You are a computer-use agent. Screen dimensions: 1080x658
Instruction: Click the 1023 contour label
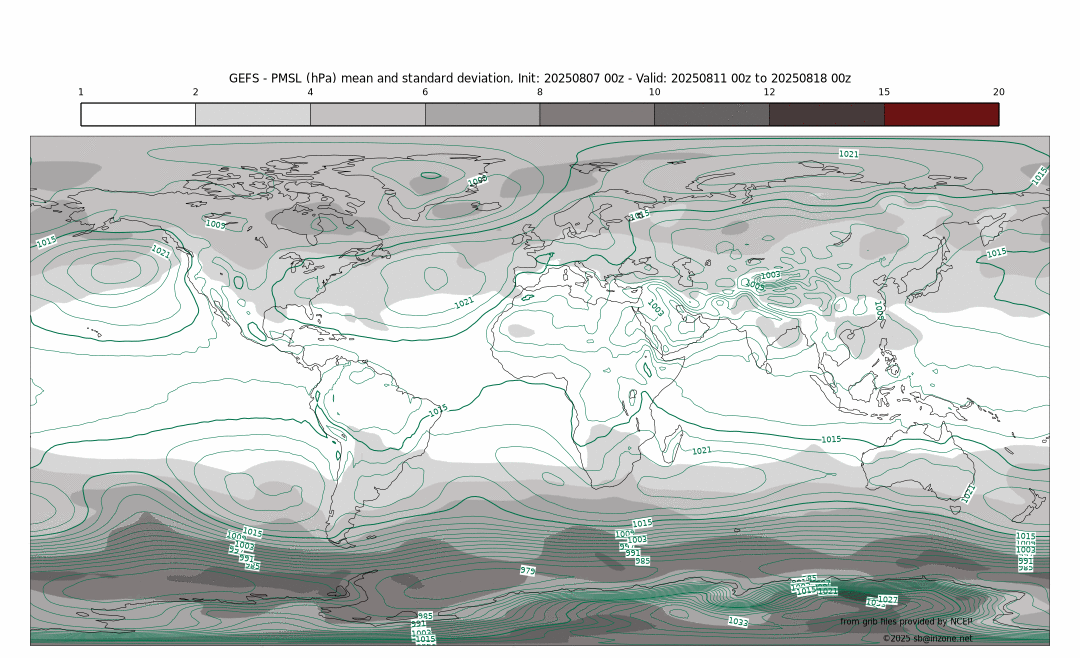click(737, 622)
